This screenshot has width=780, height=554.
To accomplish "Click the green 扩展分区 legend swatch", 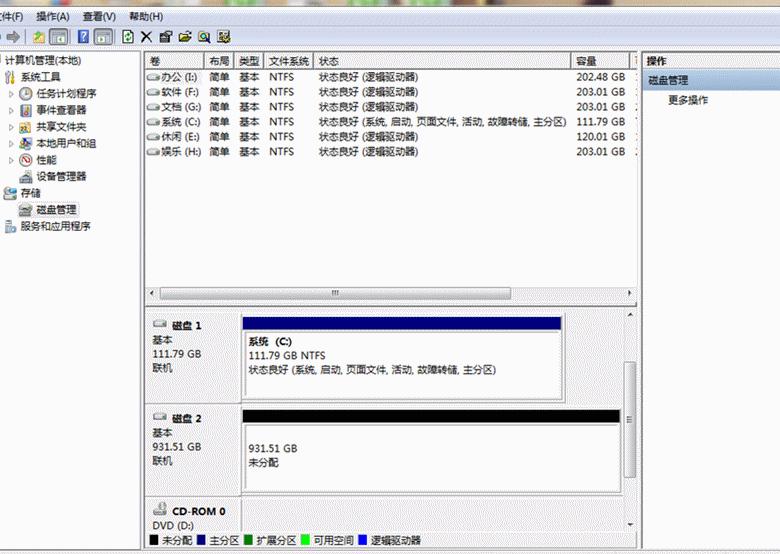I will pyautogui.click(x=248, y=540).
